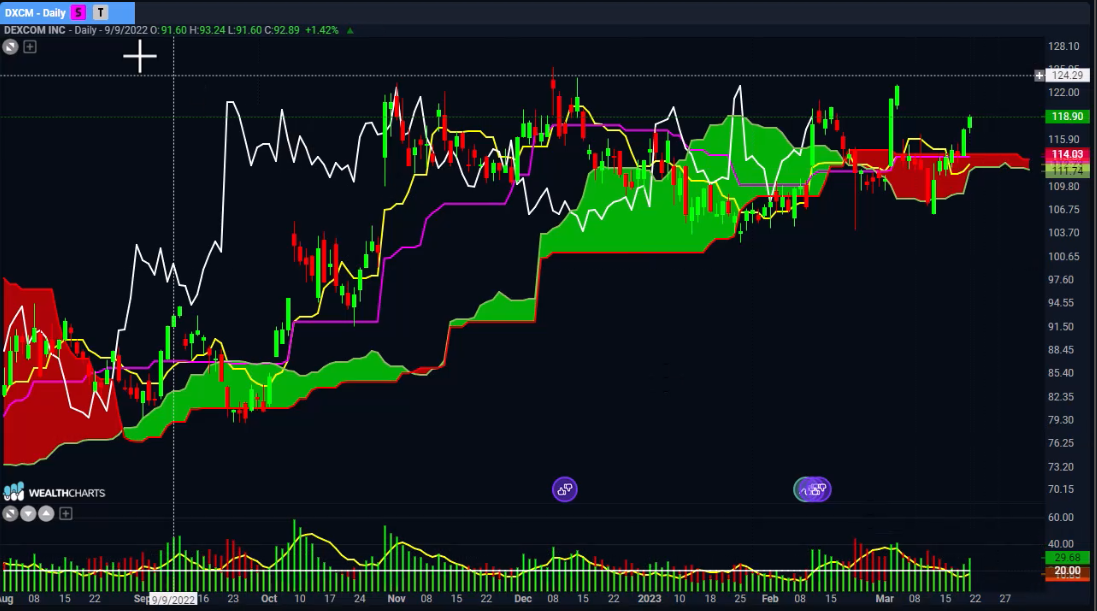Click the 85.40 price axis label
Image resolution: width=1097 pixels, height=611 pixels.
[1061, 373]
